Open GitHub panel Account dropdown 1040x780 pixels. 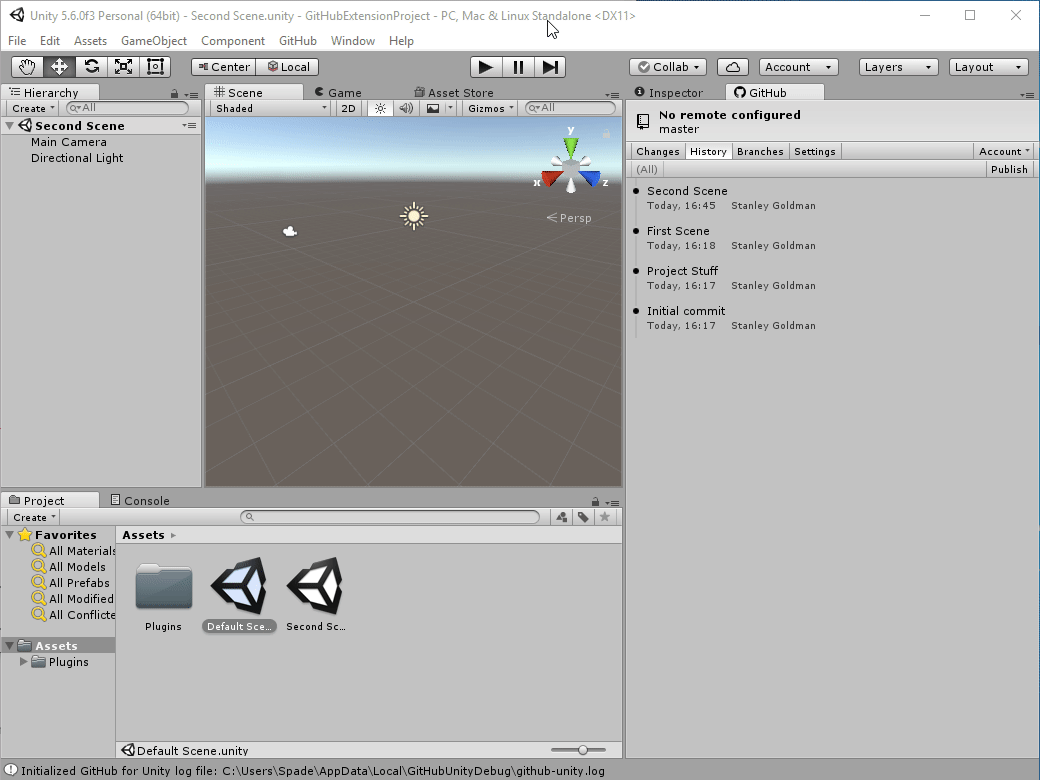tap(1004, 151)
